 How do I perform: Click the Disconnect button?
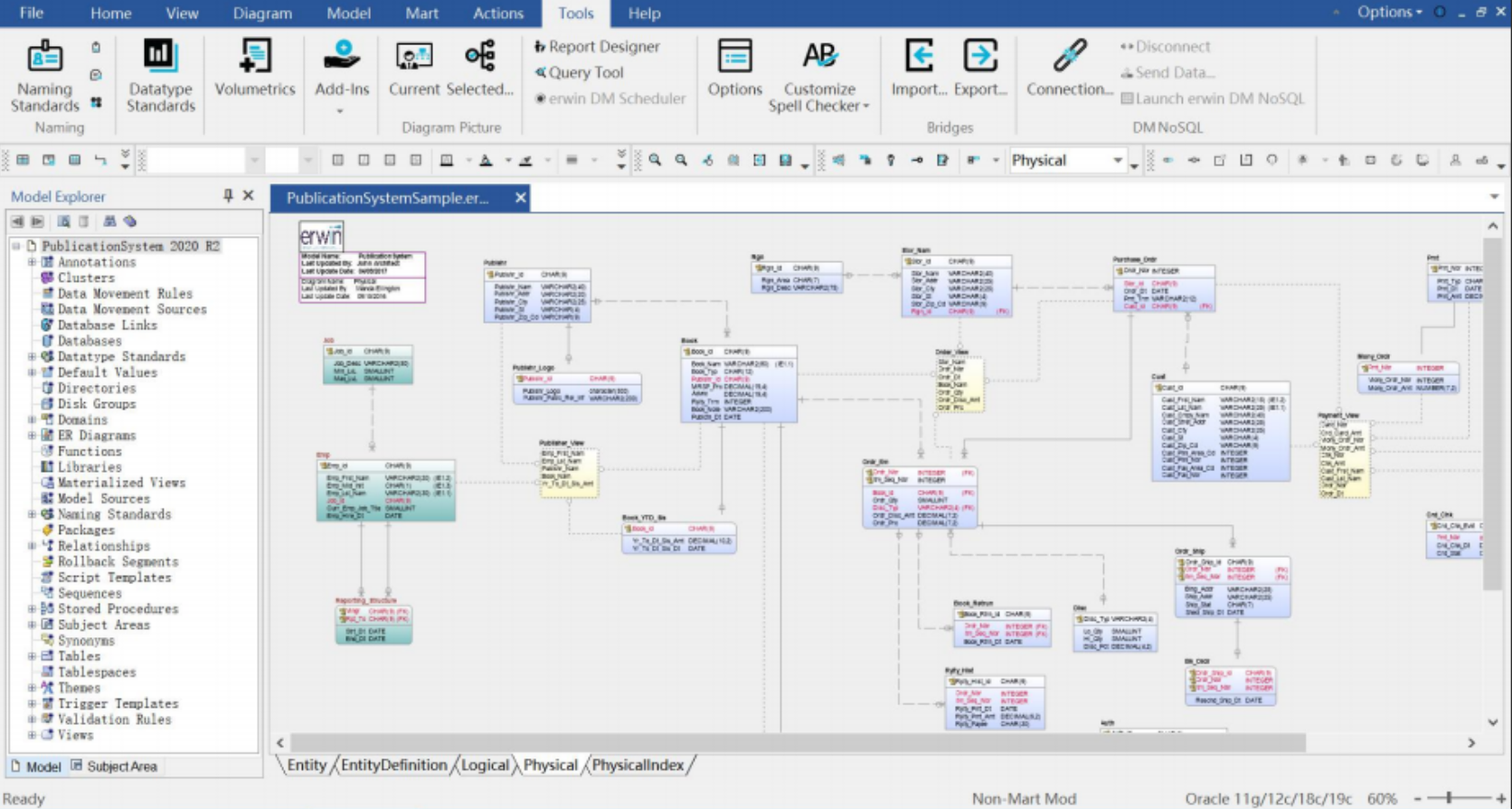click(x=1165, y=46)
